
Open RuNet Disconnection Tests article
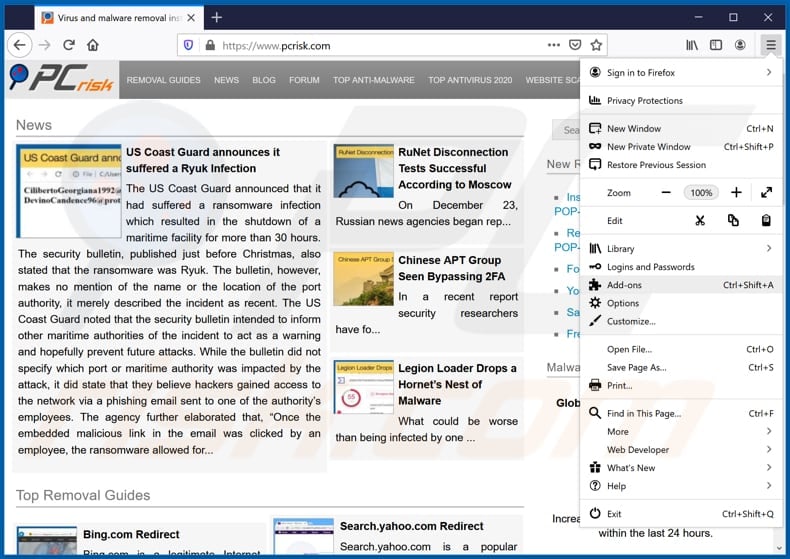(x=454, y=168)
